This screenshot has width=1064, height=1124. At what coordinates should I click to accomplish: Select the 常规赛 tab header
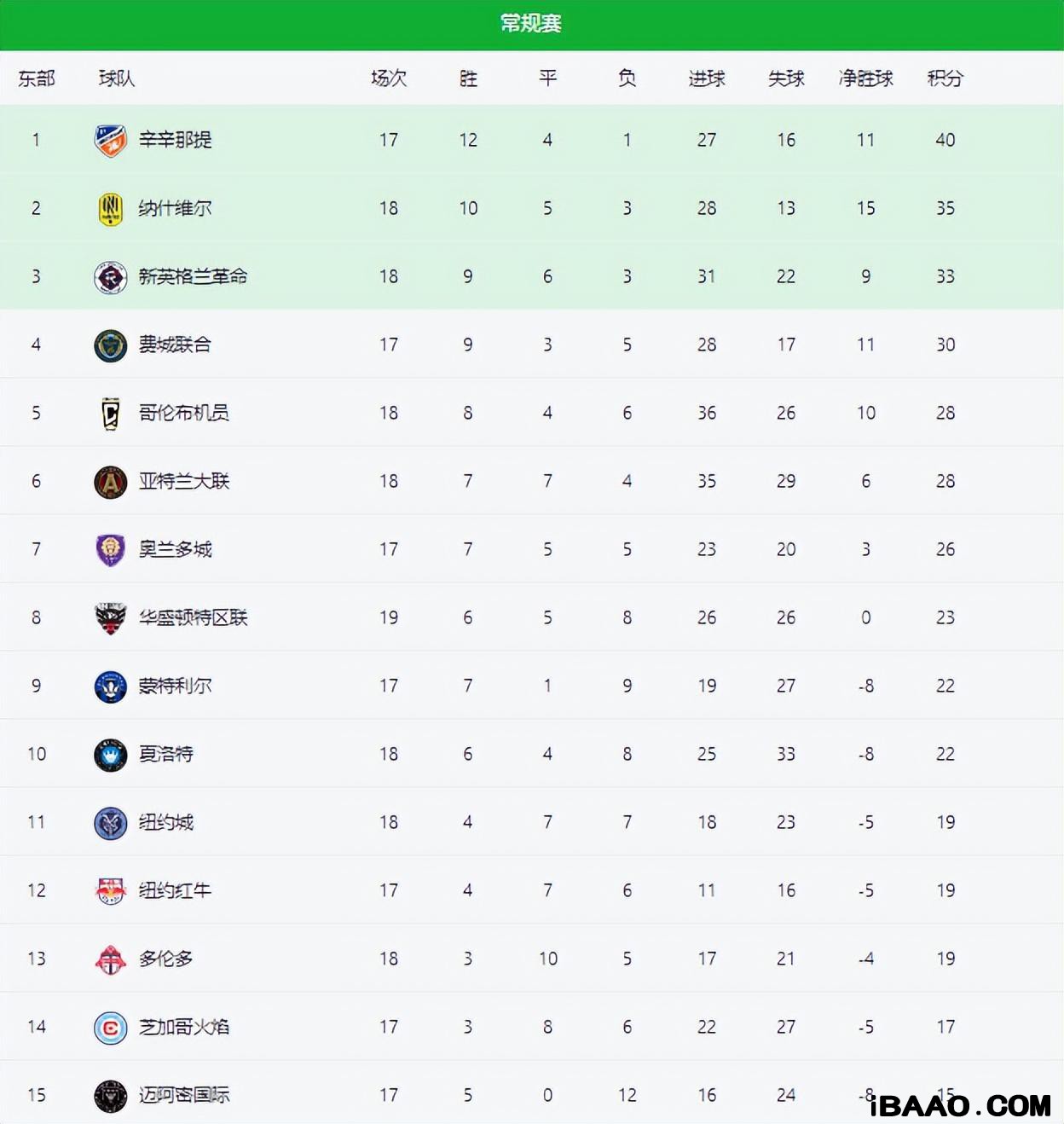[531, 24]
